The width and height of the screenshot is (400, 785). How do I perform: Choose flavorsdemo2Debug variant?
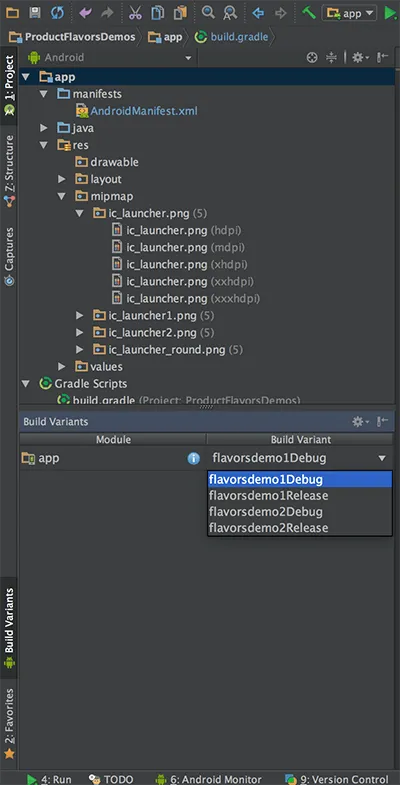tap(299, 512)
